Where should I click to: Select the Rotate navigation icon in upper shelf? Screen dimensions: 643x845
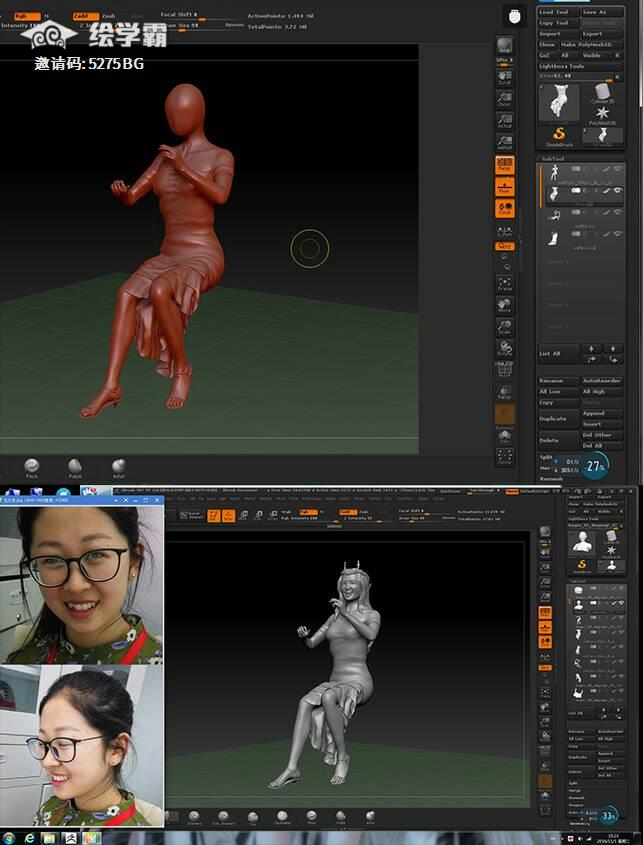click(x=505, y=348)
